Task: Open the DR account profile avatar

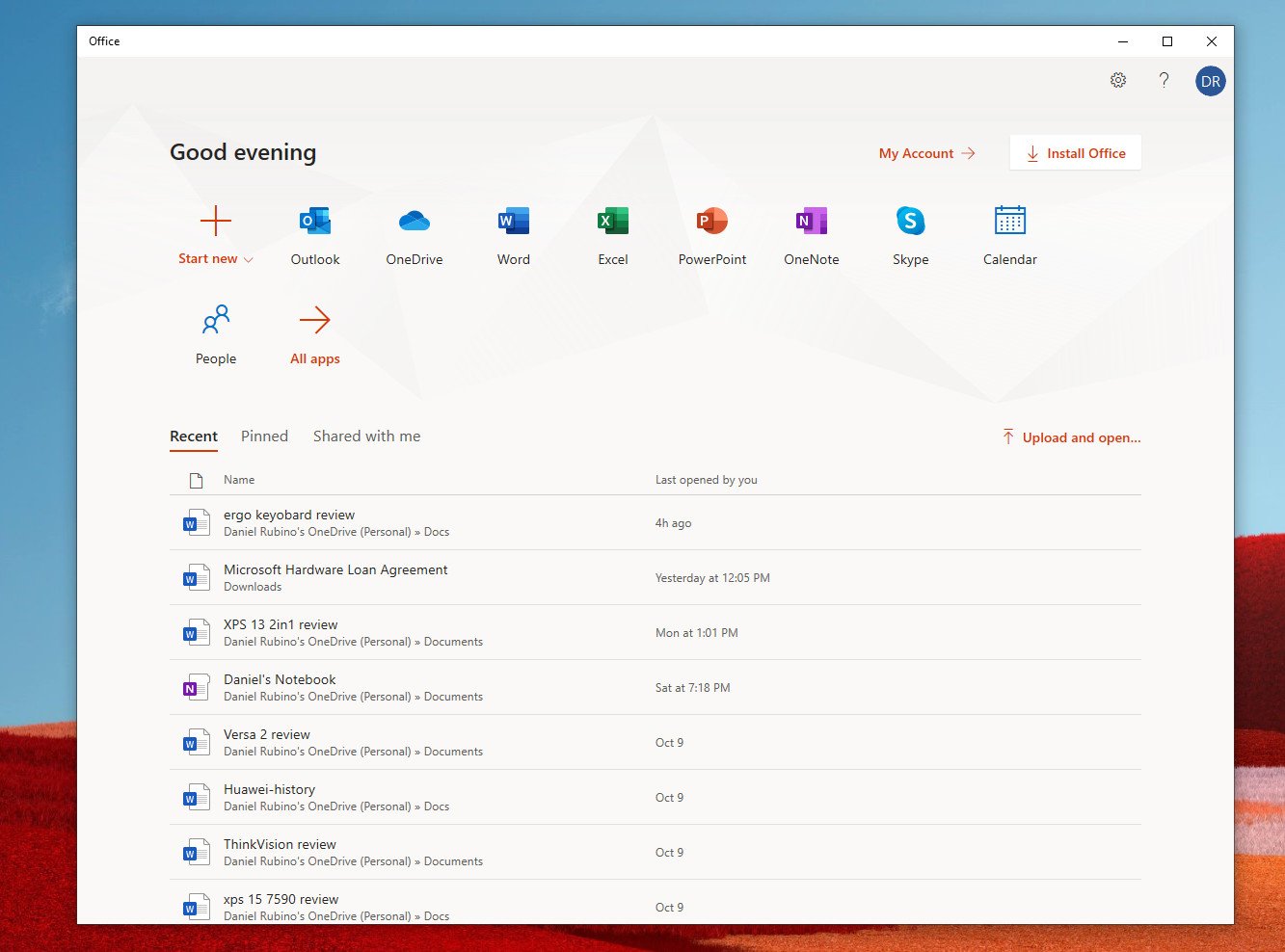Action: pos(1211,81)
